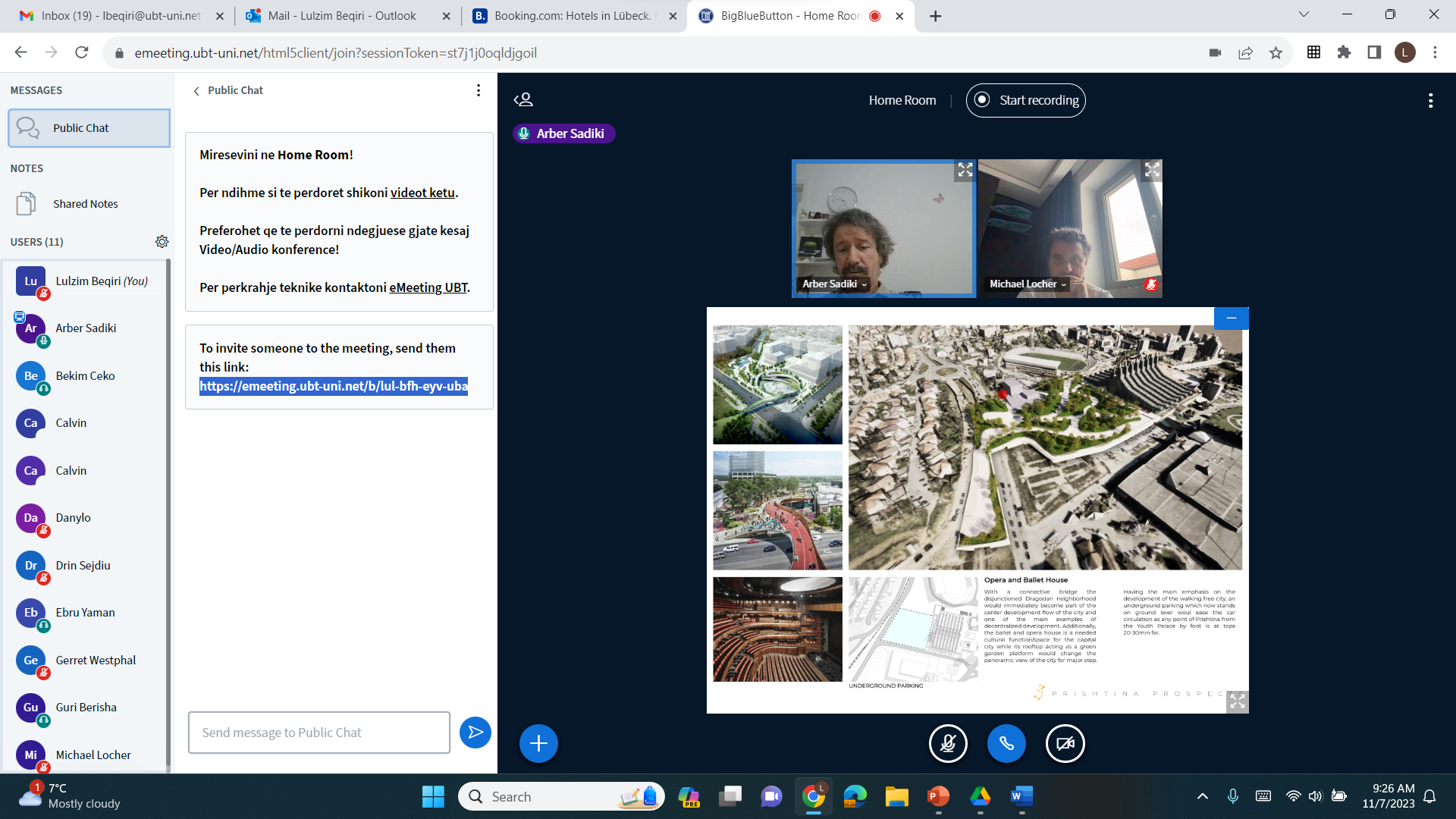Make the presentation fullscreen
1456x819 pixels.
click(x=1237, y=701)
